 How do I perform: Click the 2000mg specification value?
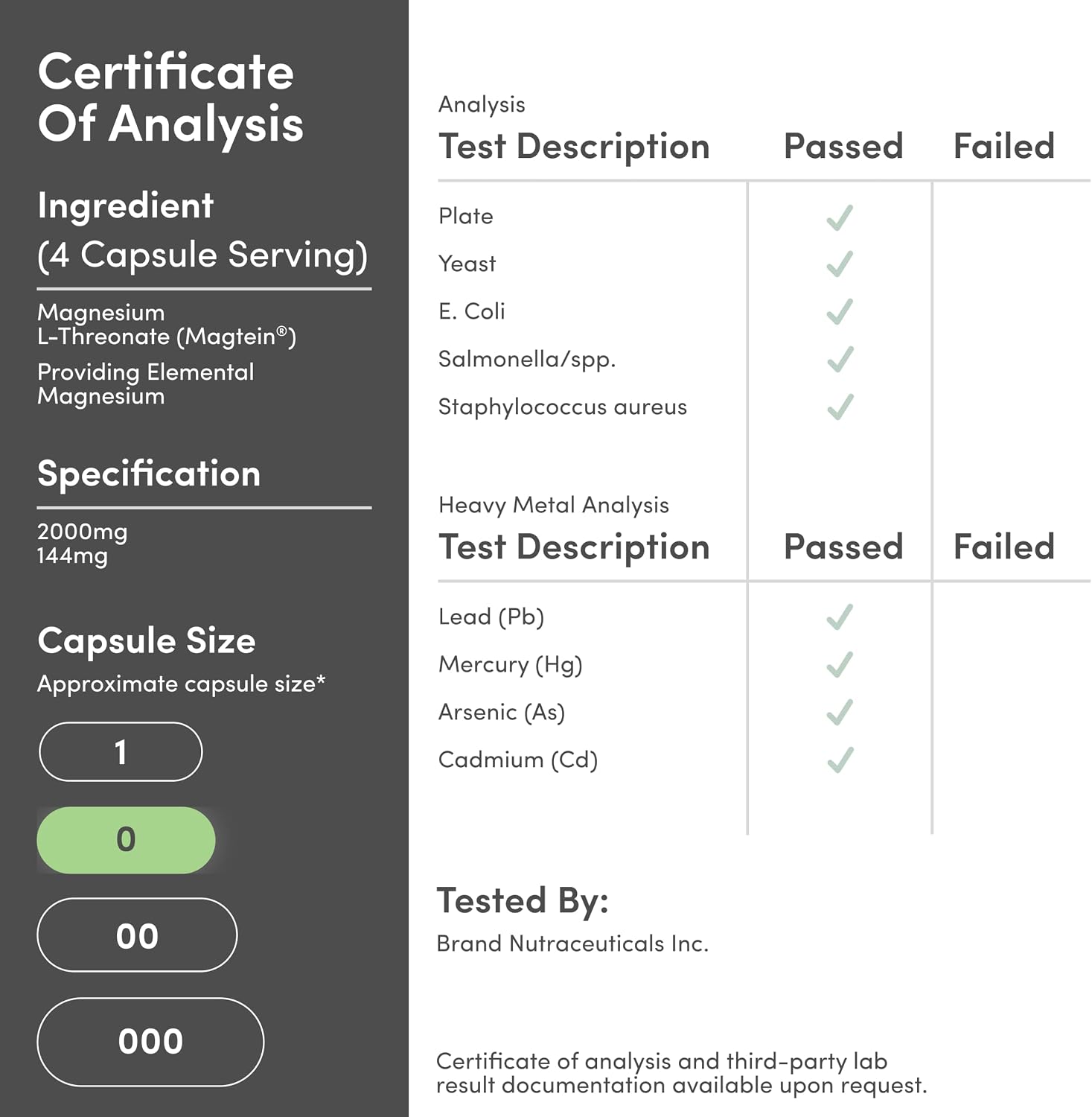click(x=82, y=532)
